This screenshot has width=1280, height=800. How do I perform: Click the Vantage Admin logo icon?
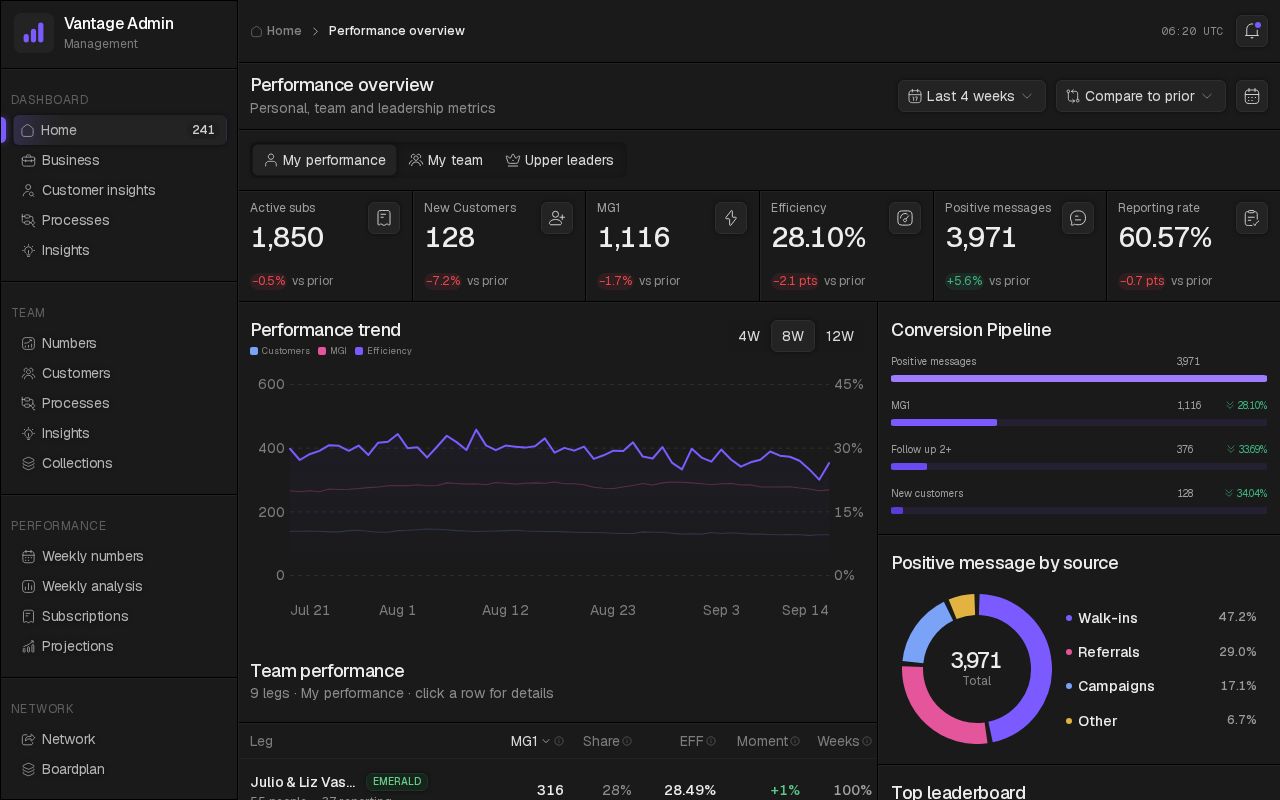pos(34,32)
